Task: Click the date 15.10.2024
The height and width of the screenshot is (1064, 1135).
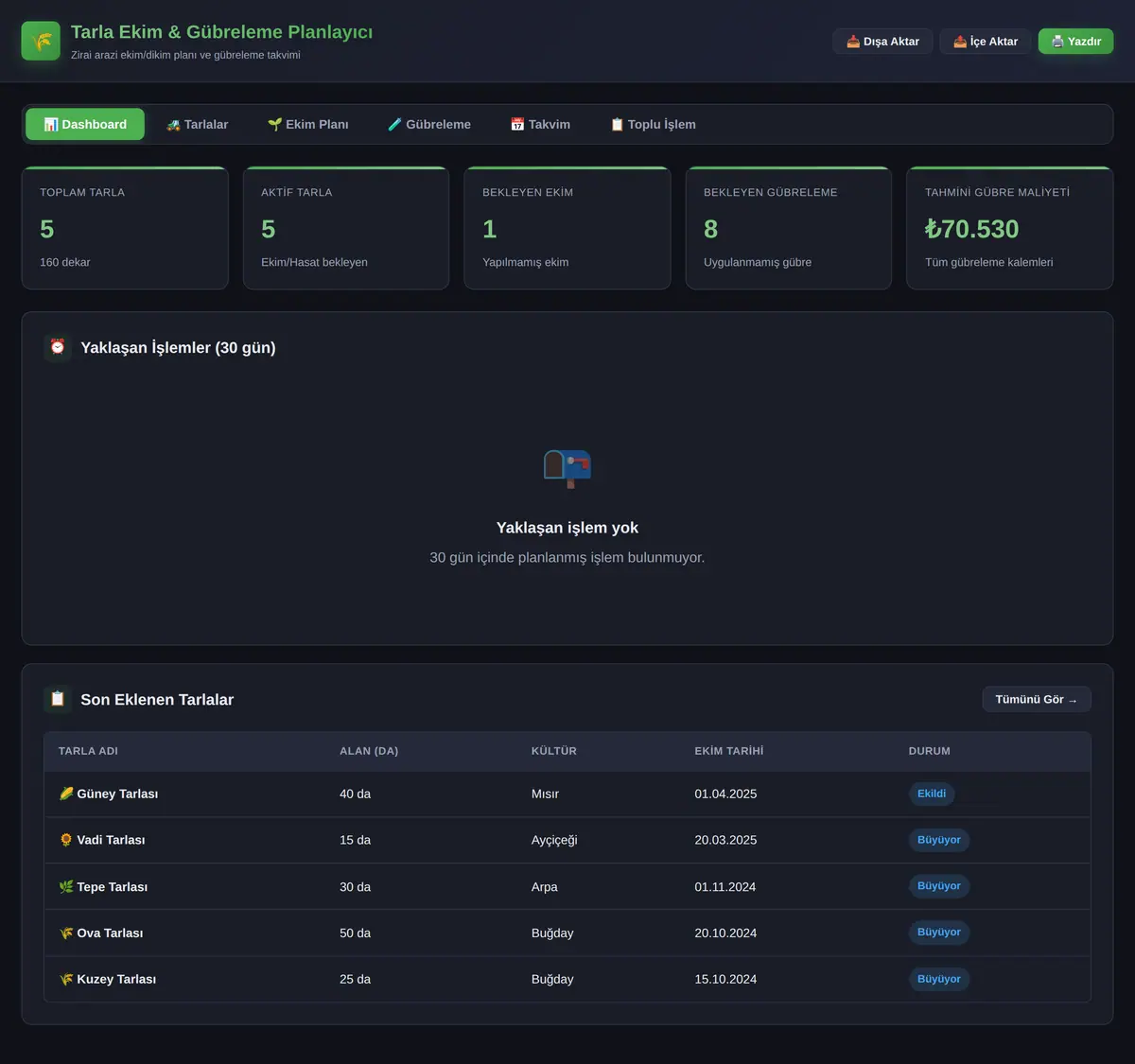Action: [725, 979]
